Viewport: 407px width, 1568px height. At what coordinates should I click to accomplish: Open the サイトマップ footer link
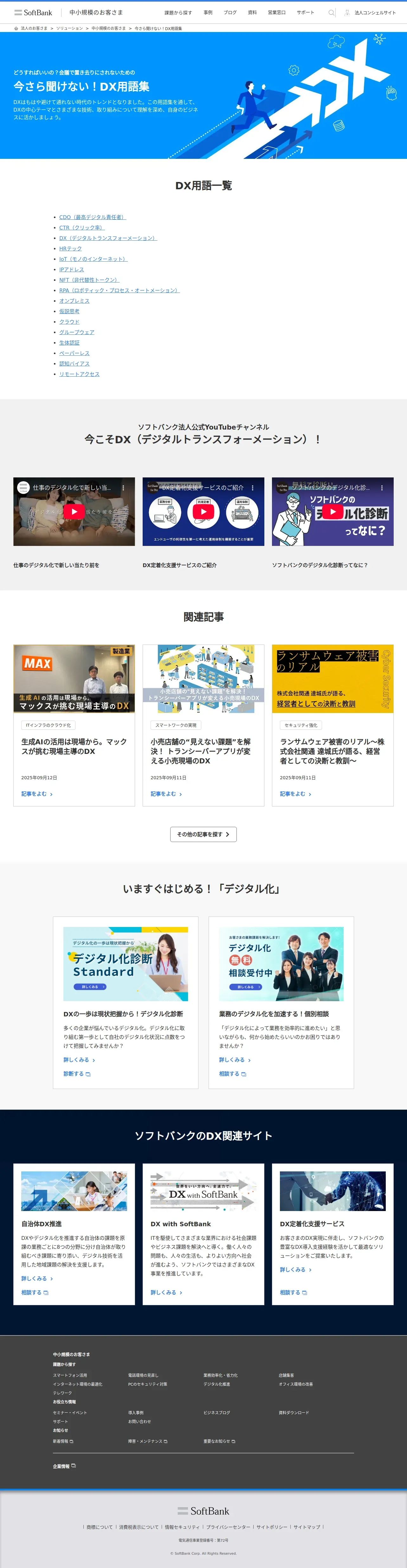(307, 1527)
